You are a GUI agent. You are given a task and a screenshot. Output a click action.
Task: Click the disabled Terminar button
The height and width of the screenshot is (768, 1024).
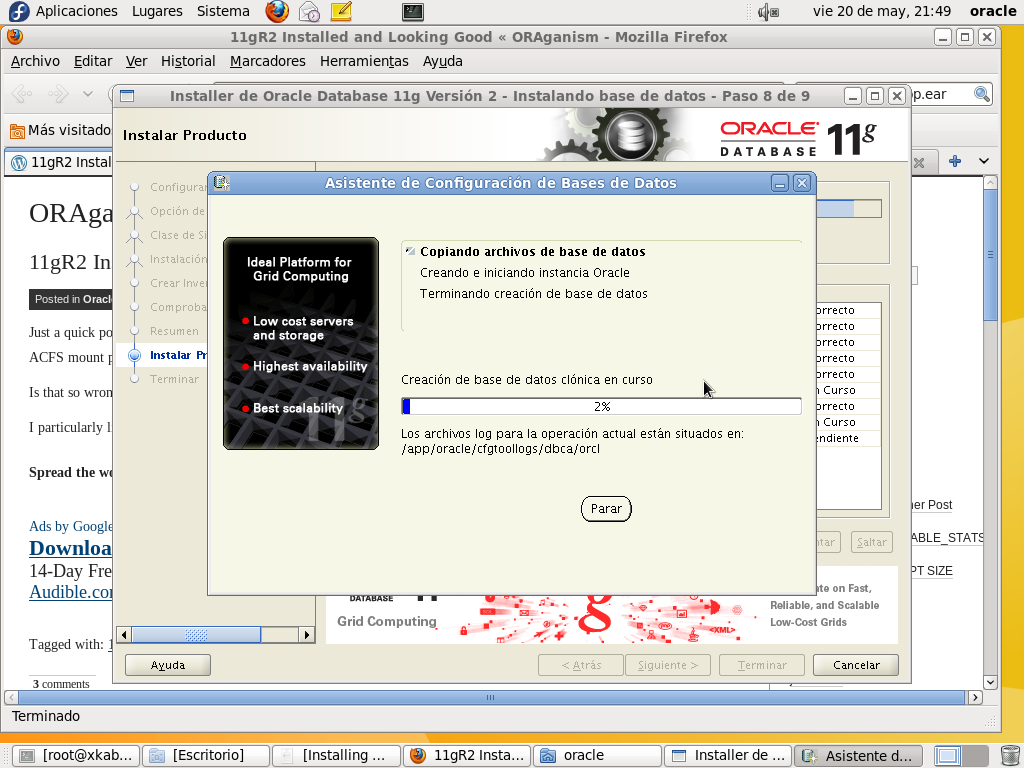pyautogui.click(x=761, y=665)
